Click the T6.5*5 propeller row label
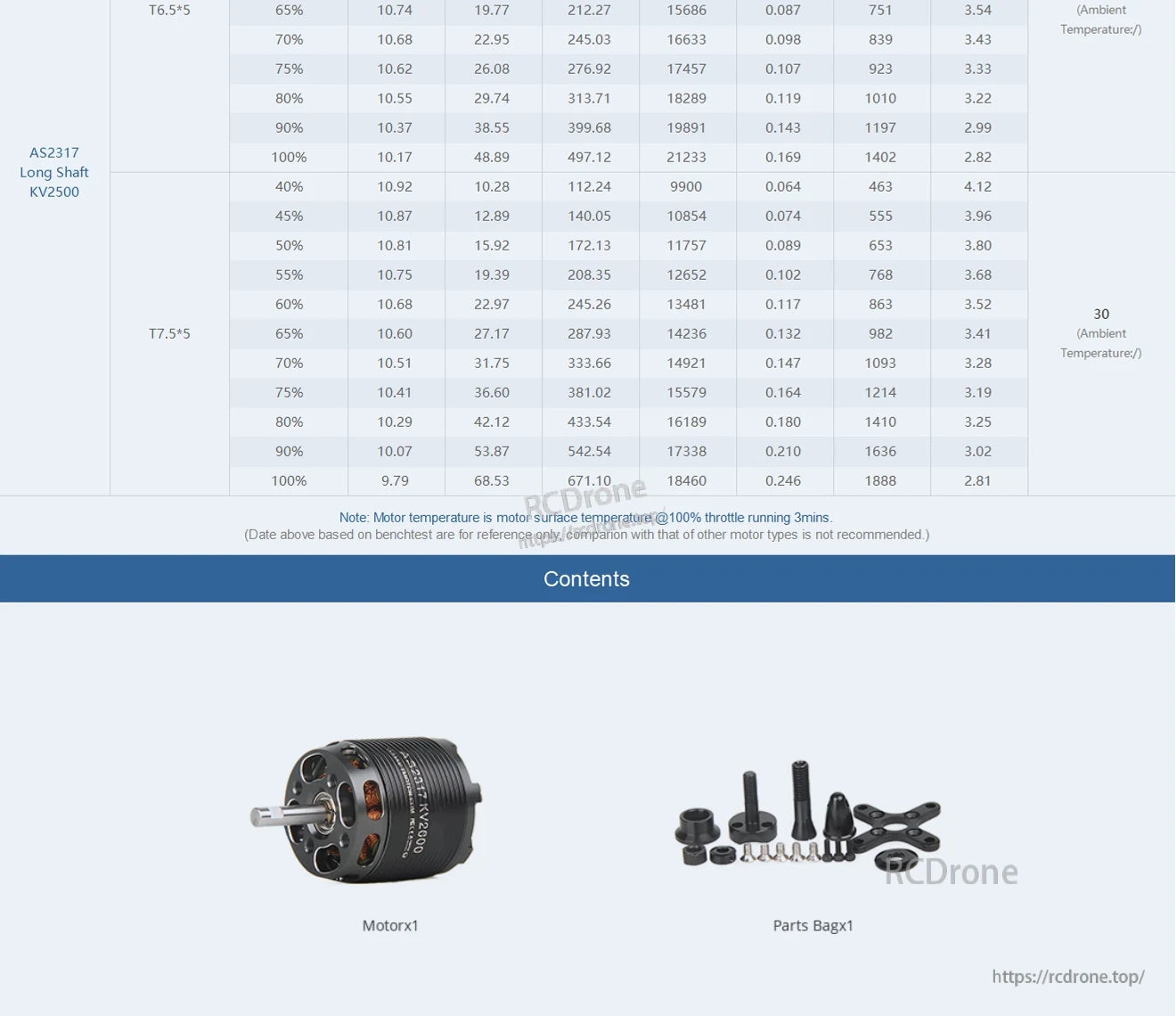Viewport: 1176px width, 1016px height. 168,10
